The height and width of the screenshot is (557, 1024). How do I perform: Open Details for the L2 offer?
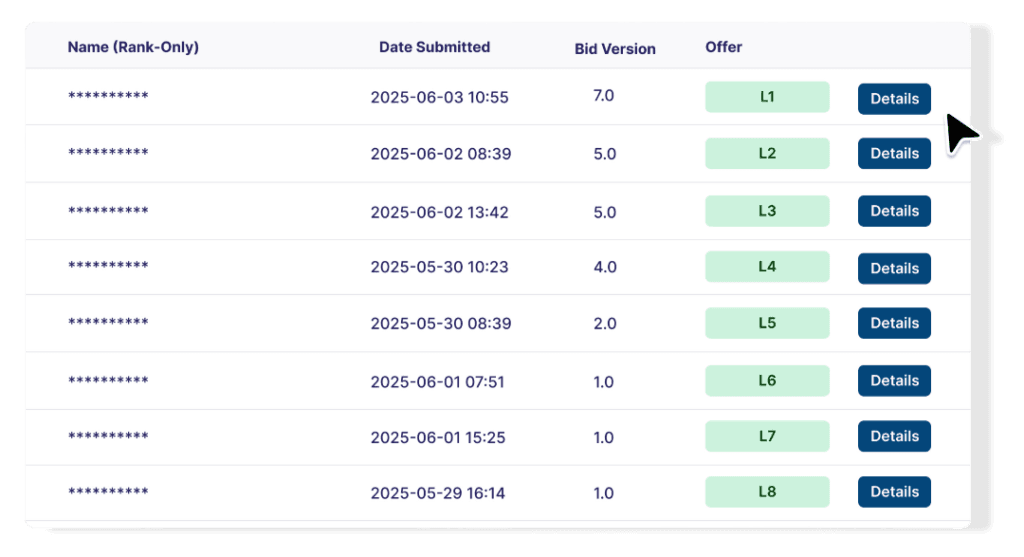[x=894, y=153]
